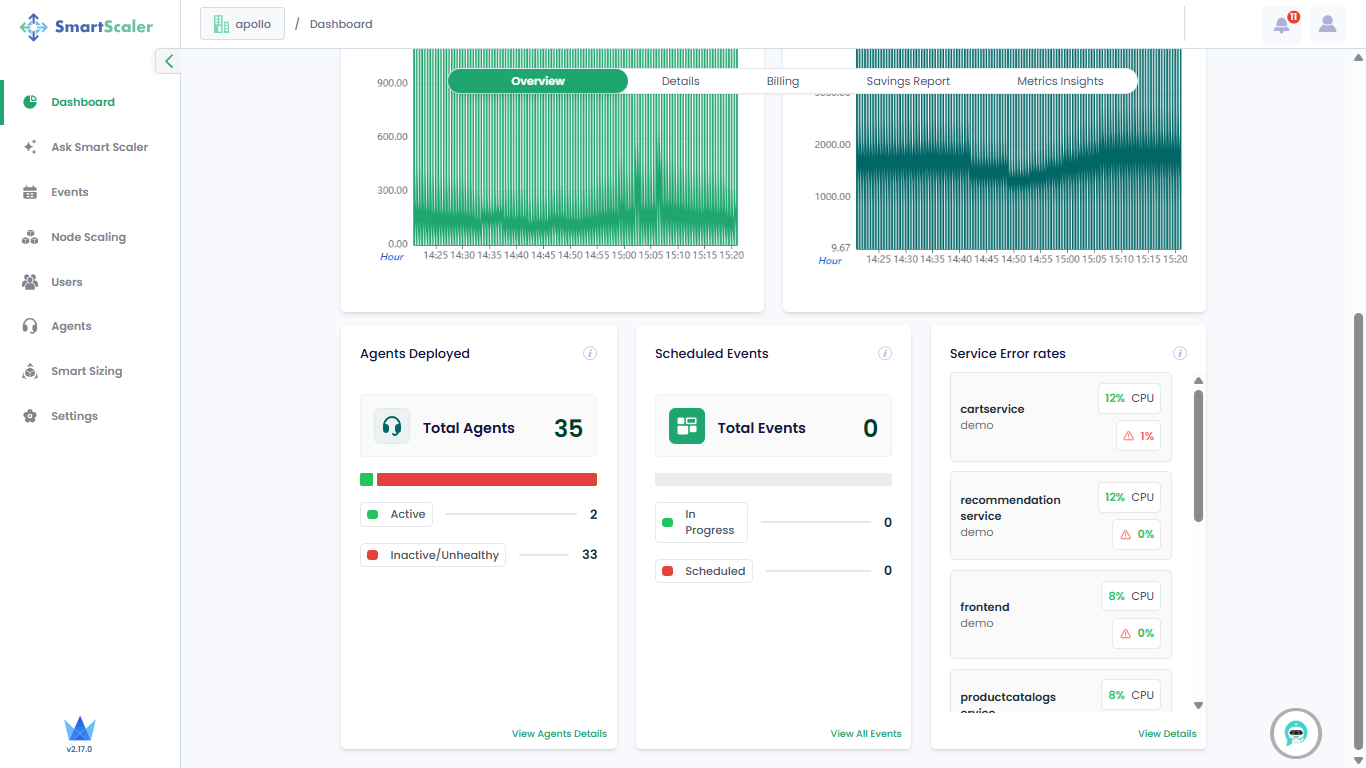1366x768 pixels.
Task: Open the apollo cluster selector
Action: (x=242, y=24)
